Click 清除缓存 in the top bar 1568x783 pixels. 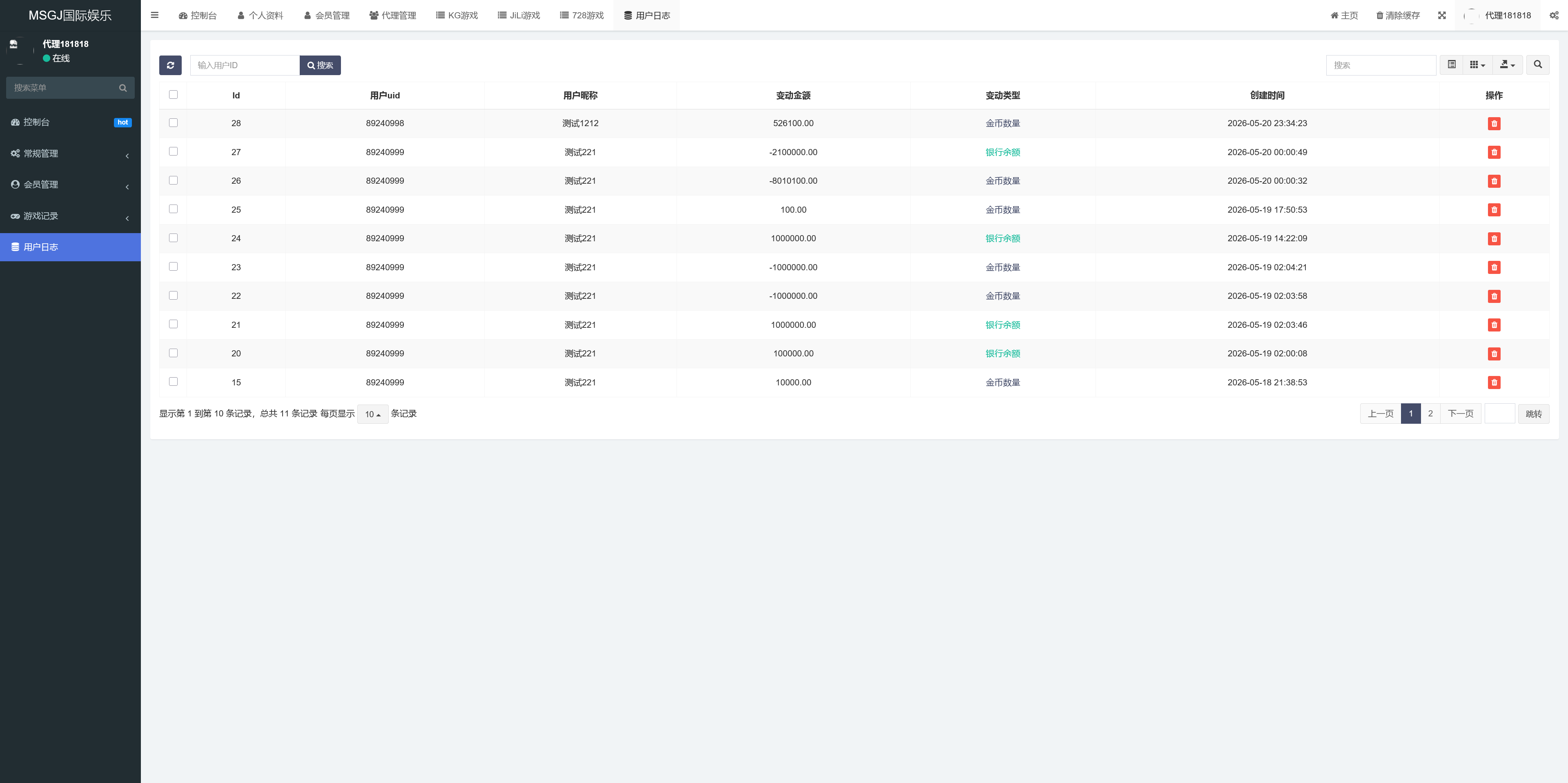1398,15
